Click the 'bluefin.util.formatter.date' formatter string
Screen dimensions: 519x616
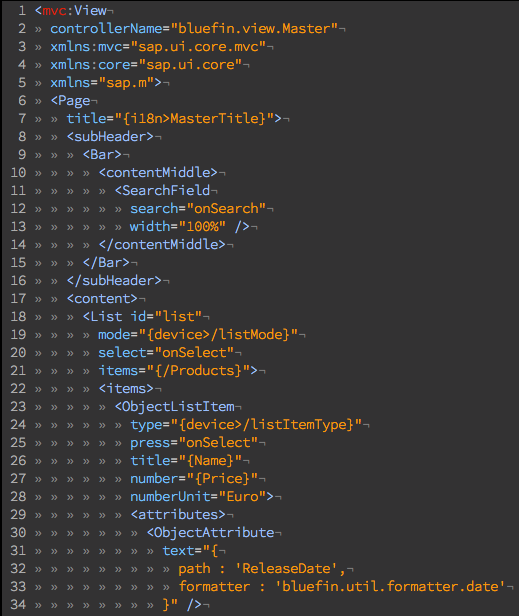[389, 587]
